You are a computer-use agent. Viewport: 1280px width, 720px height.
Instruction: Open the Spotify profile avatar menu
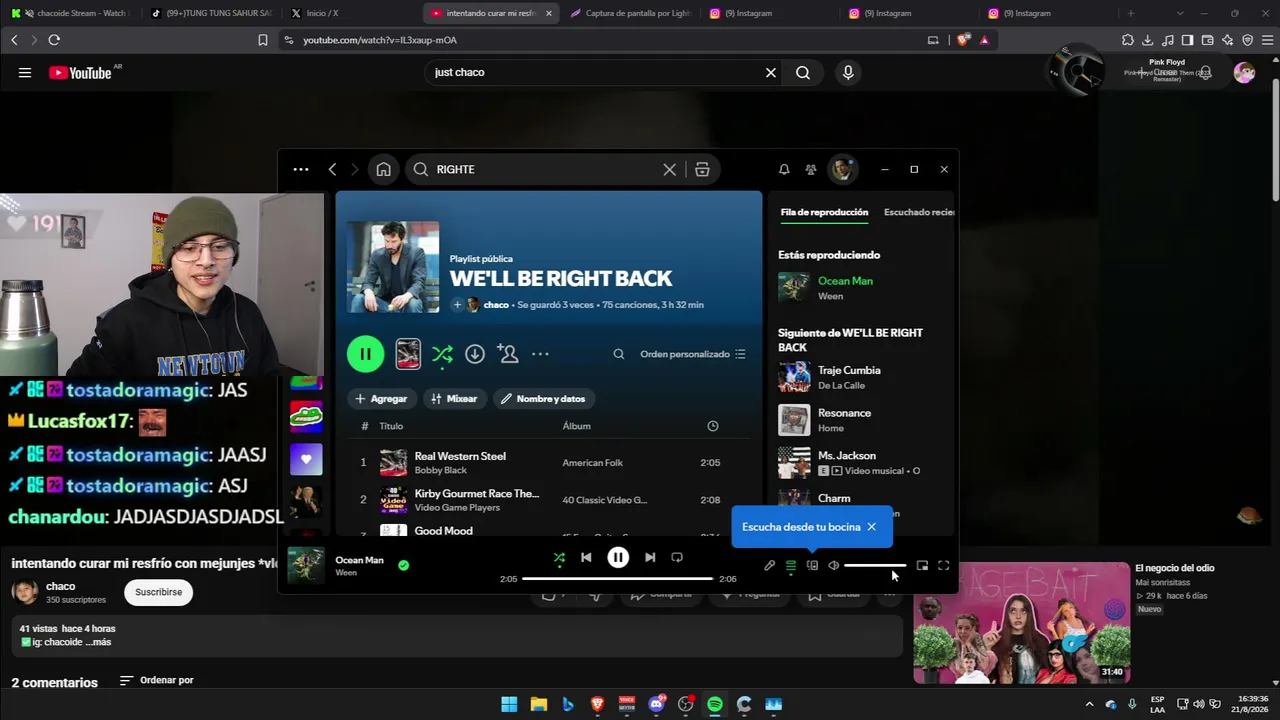(843, 169)
